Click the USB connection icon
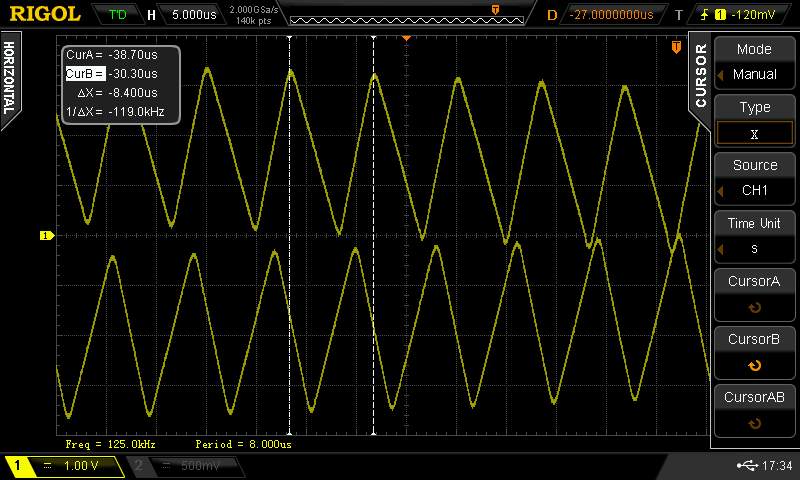 tap(747, 466)
